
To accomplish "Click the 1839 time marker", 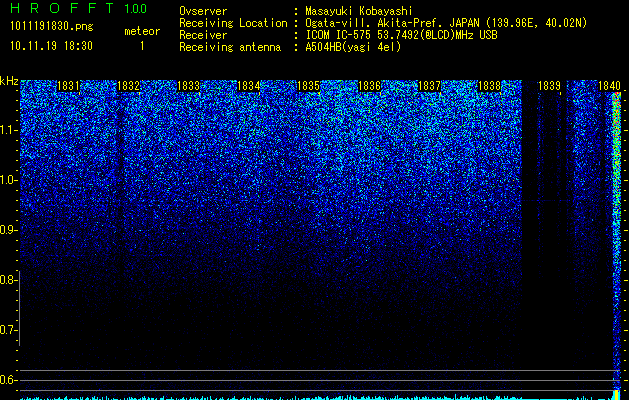I will pyautogui.click(x=549, y=86).
